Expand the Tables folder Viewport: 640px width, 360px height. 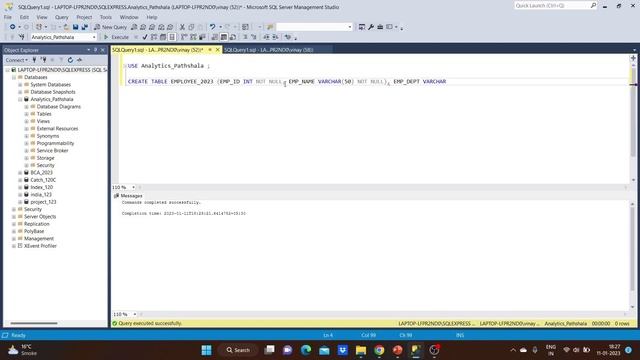[27, 114]
